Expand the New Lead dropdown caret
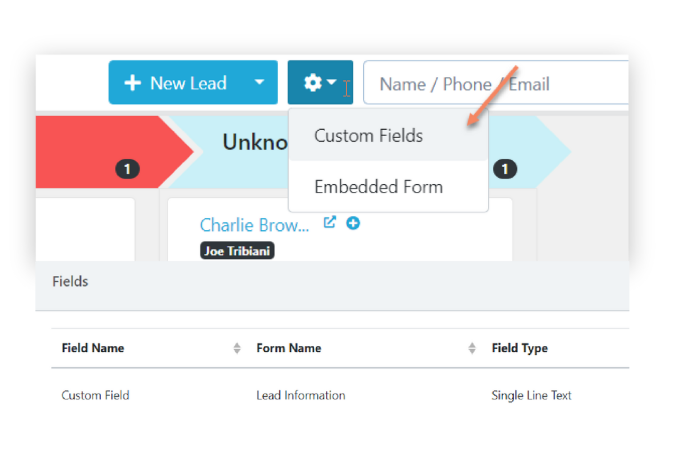The height and width of the screenshot is (467, 693). click(259, 83)
